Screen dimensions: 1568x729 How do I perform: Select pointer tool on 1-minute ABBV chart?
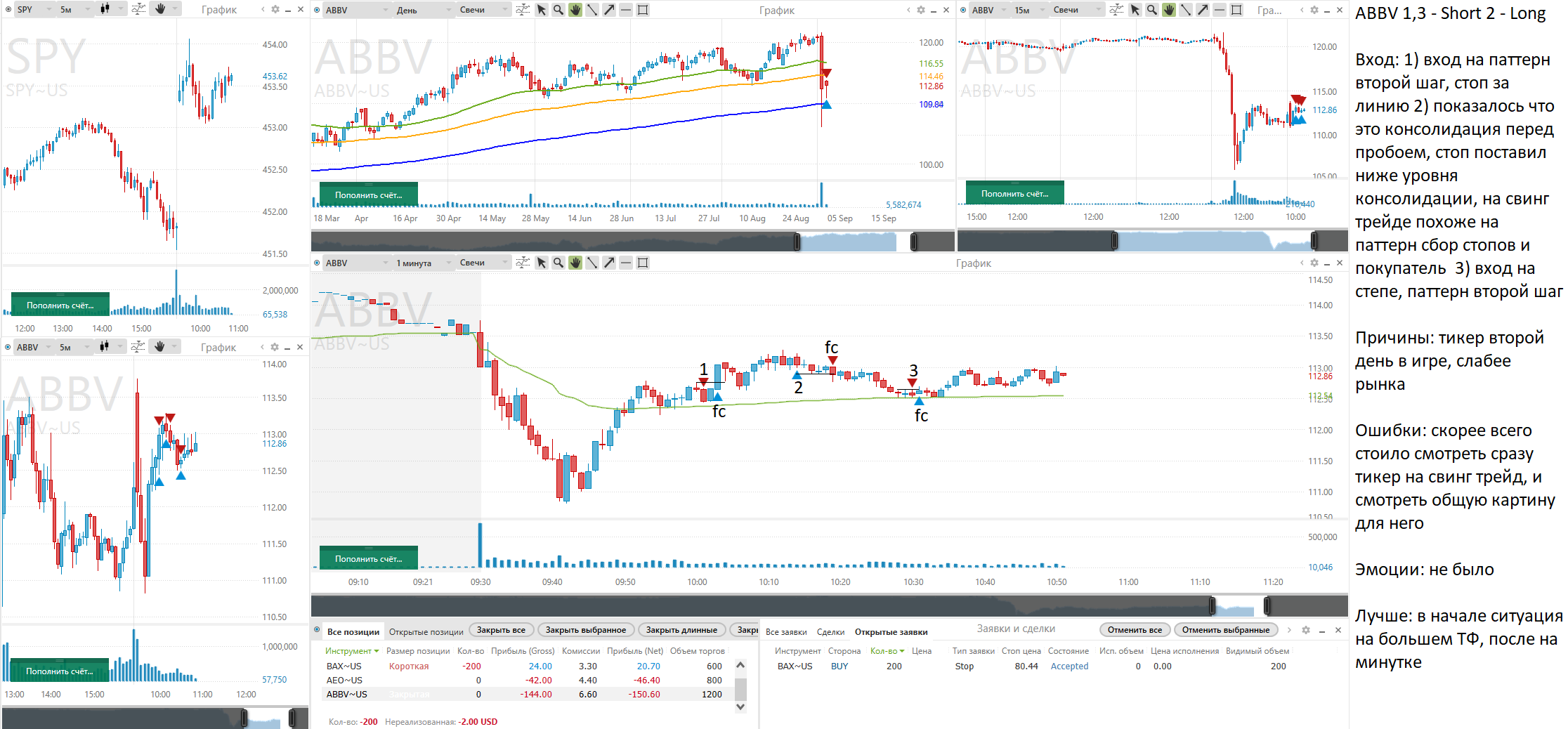[x=542, y=263]
